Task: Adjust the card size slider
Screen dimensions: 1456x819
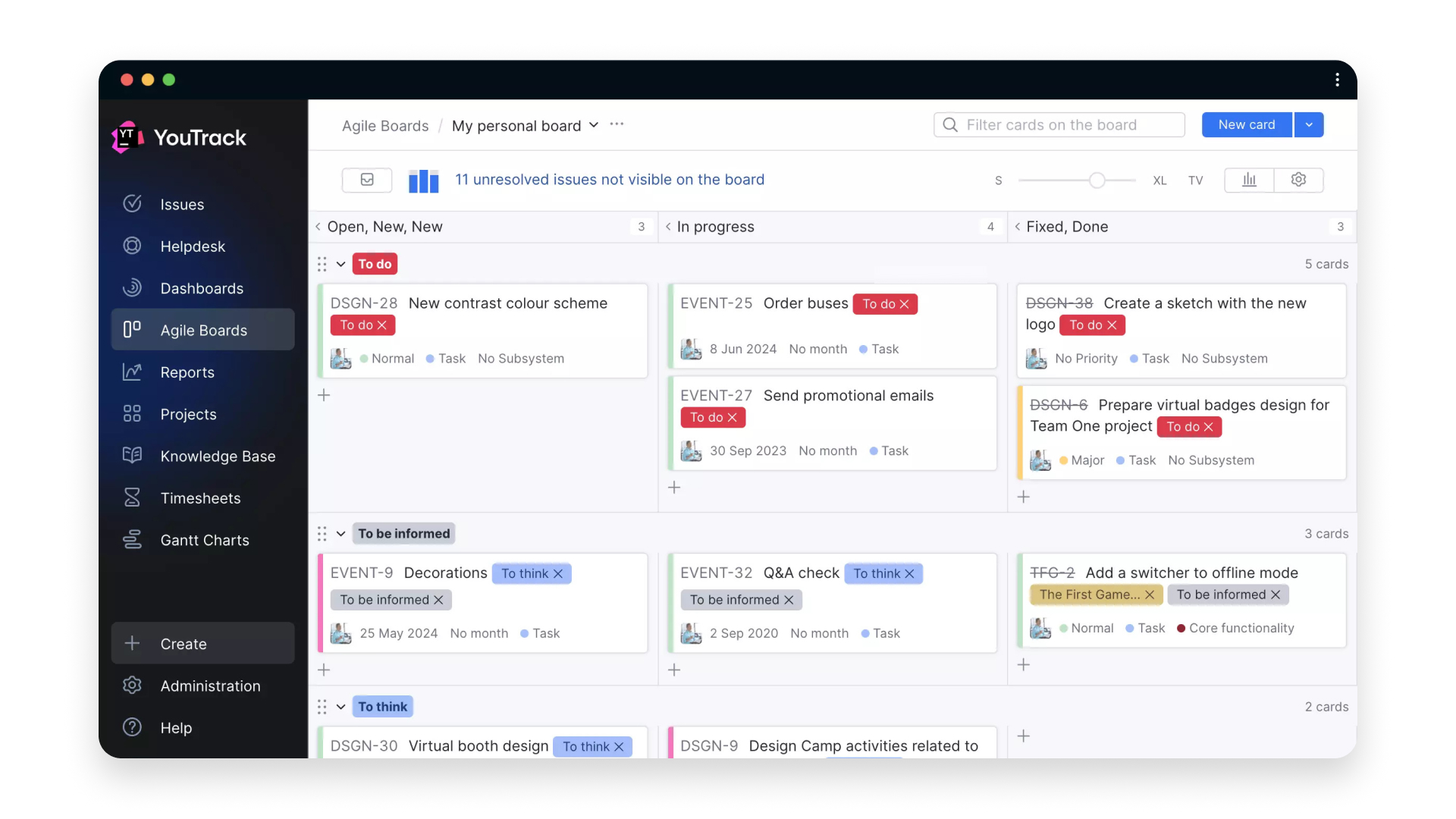Action: click(1097, 180)
